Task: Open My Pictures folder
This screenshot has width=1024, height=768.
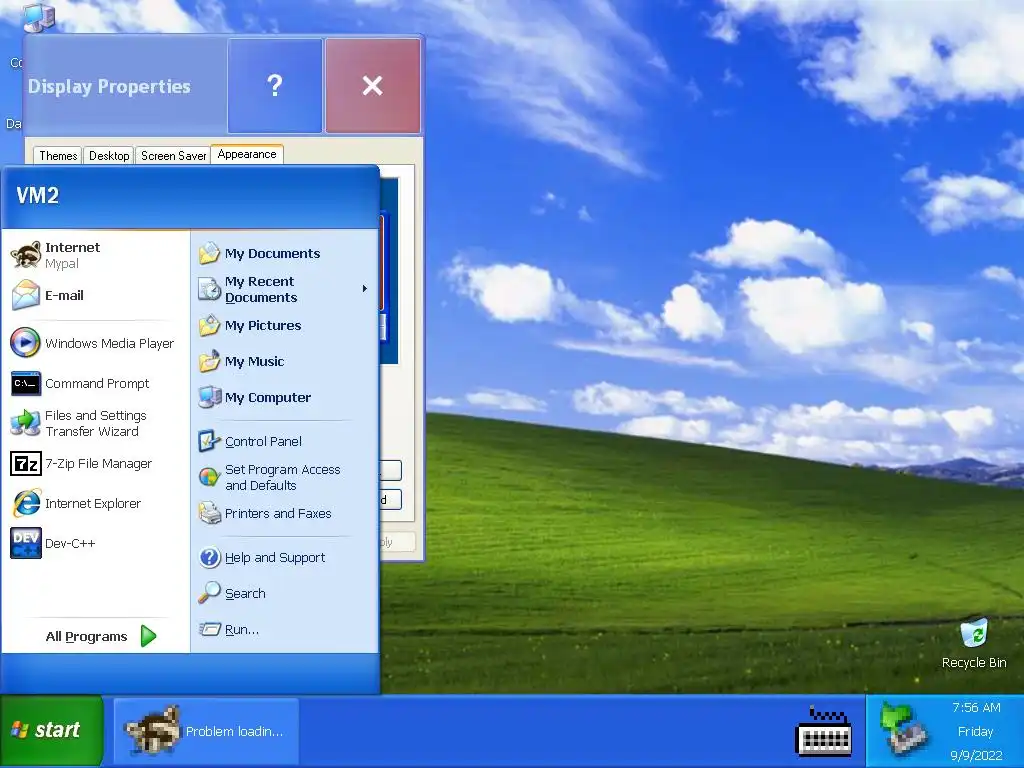Action: (284, 325)
